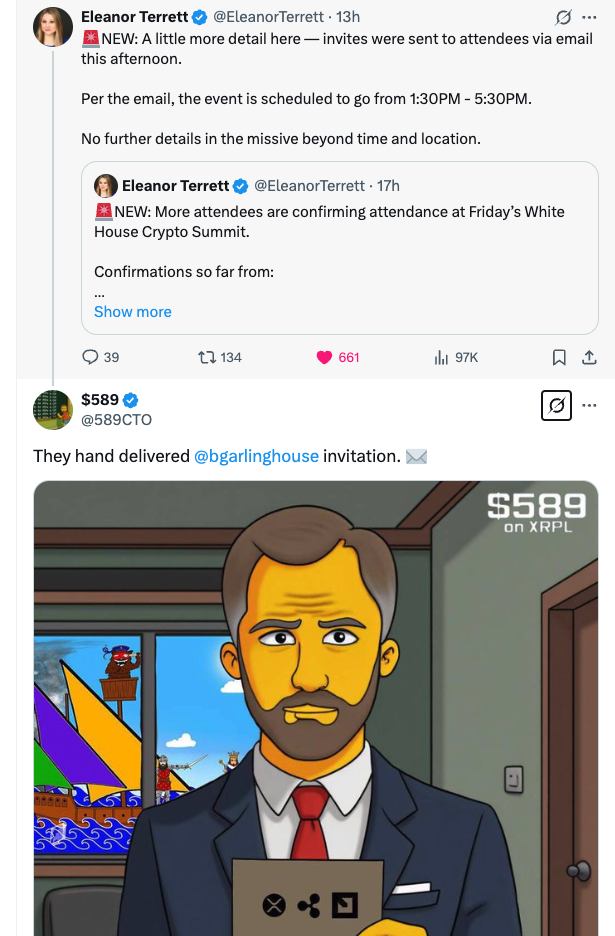
Task: Click the $589 account profile avatar
Action: (53, 410)
